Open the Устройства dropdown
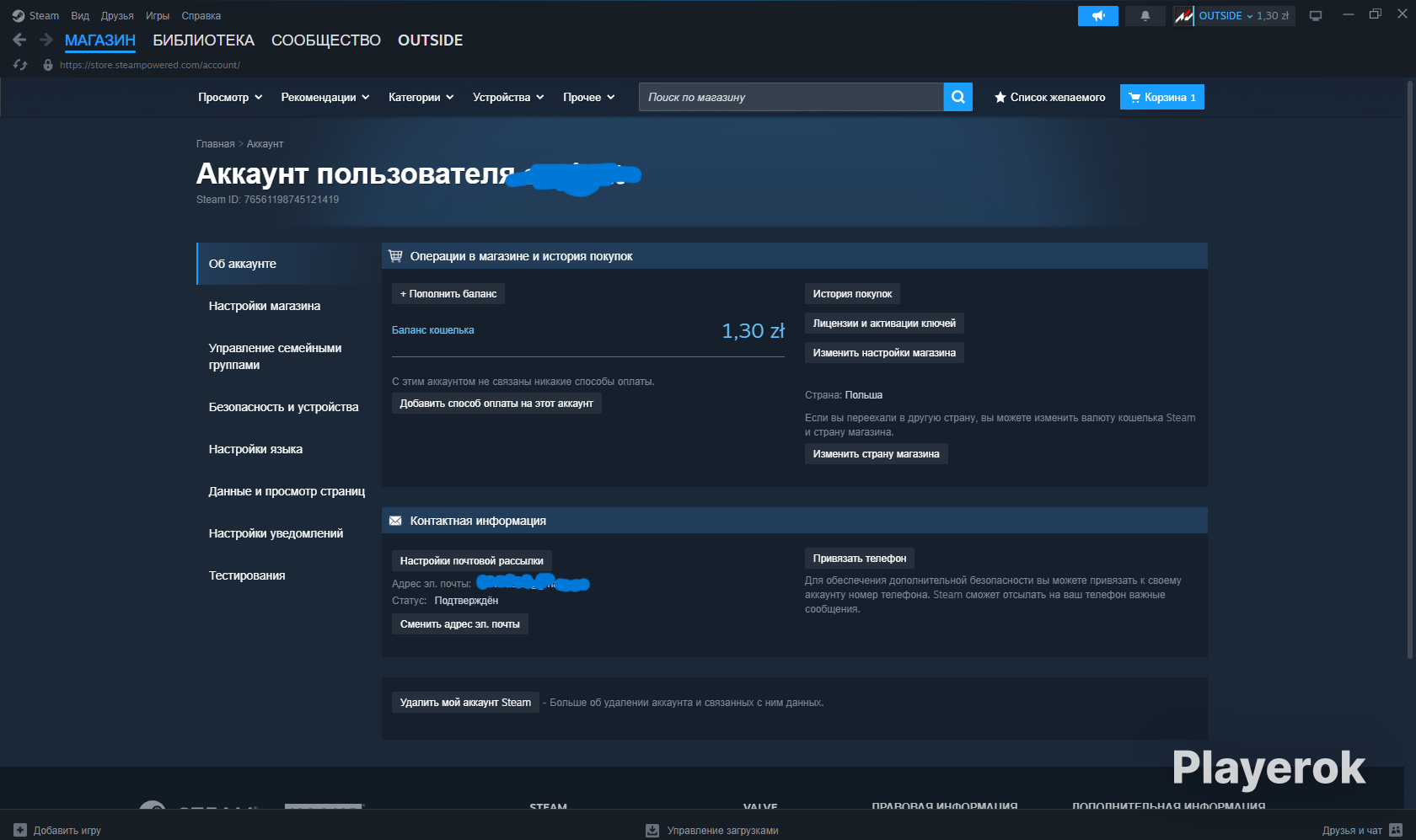Viewport: 1416px width, 840px height. click(508, 97)
